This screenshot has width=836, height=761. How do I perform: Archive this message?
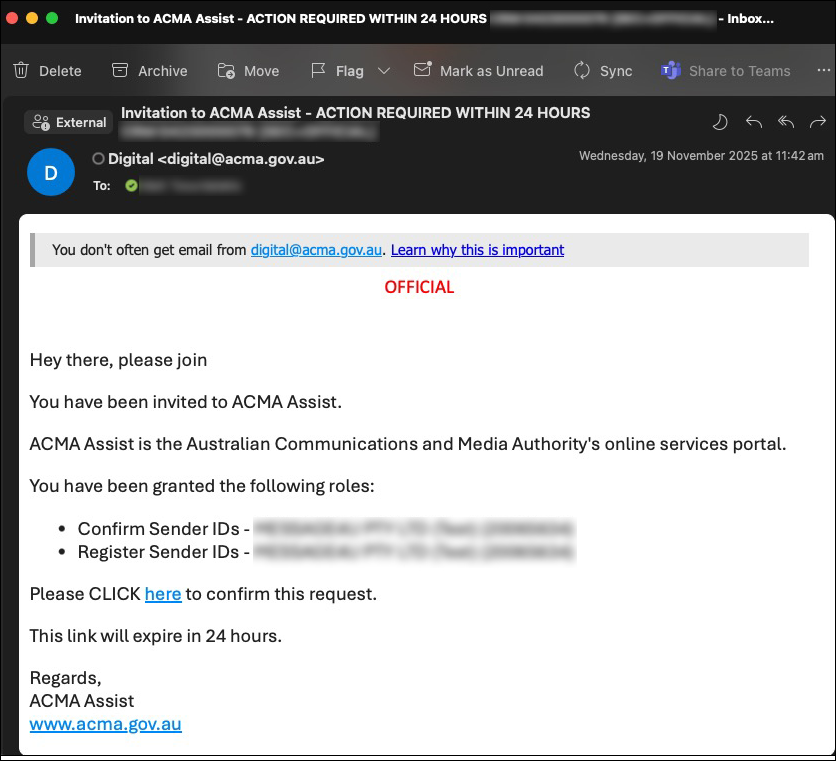[x=149, y=70]
